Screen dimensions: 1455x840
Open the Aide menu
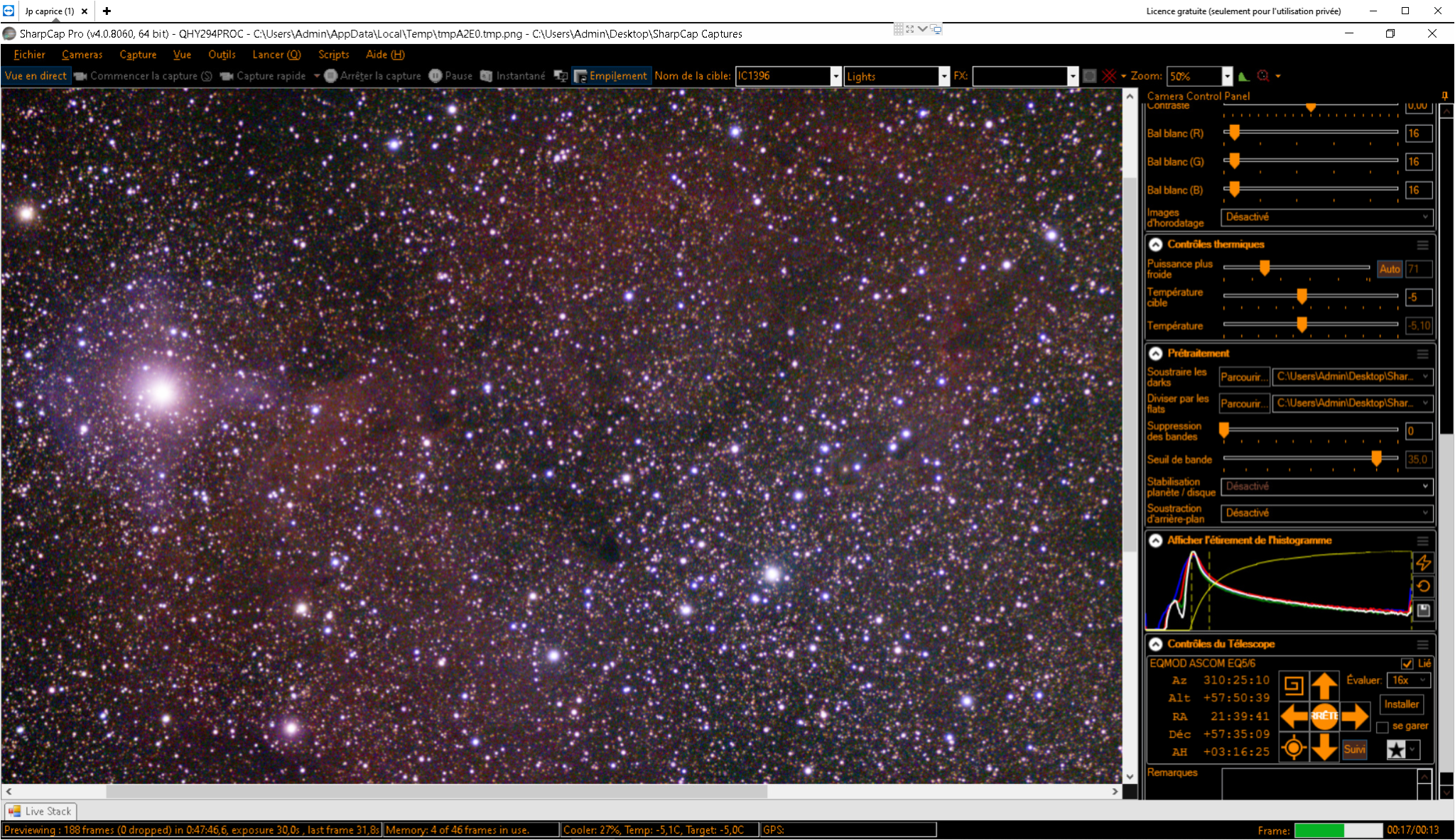(x=385, y=55)
